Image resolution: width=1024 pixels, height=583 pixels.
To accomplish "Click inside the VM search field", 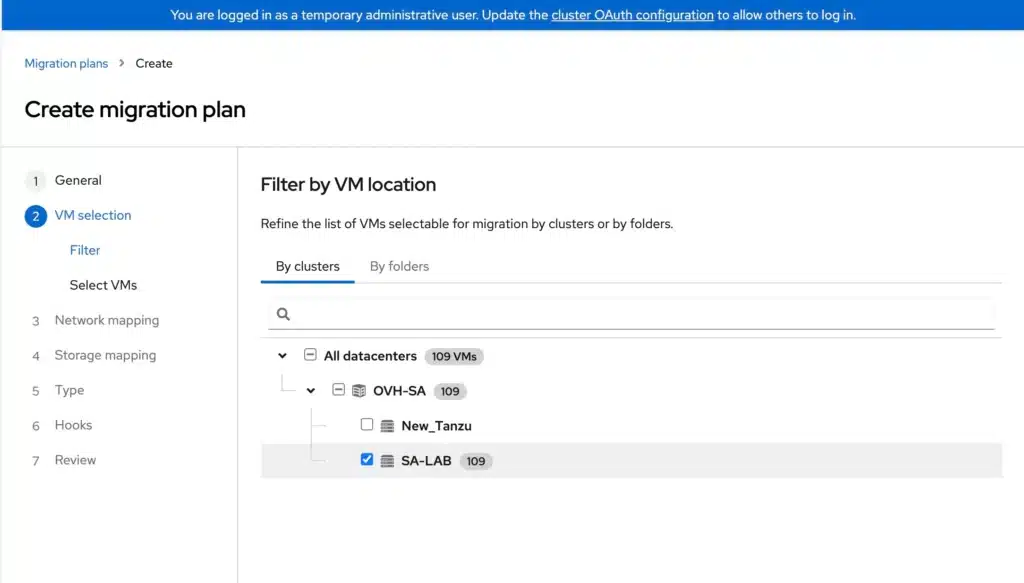I will (x=600, y=313).
